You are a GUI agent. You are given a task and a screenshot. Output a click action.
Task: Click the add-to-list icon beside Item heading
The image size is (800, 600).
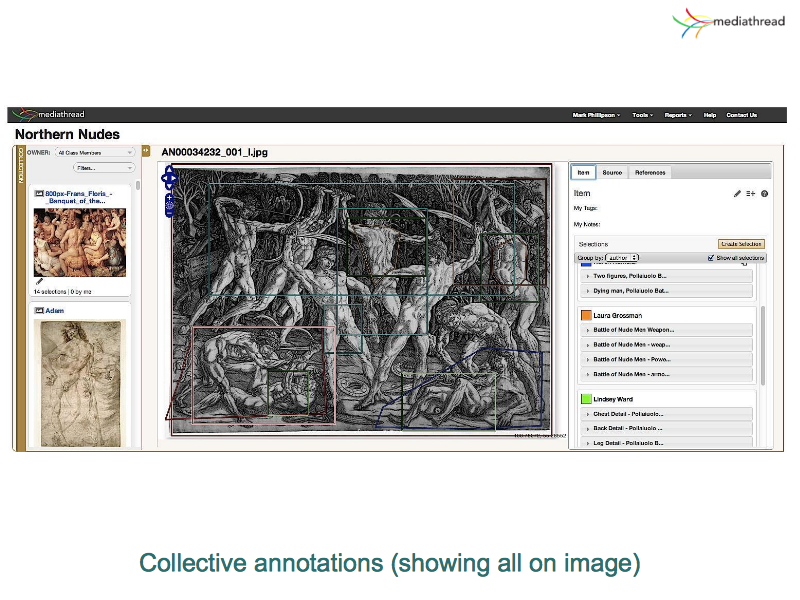750,193
